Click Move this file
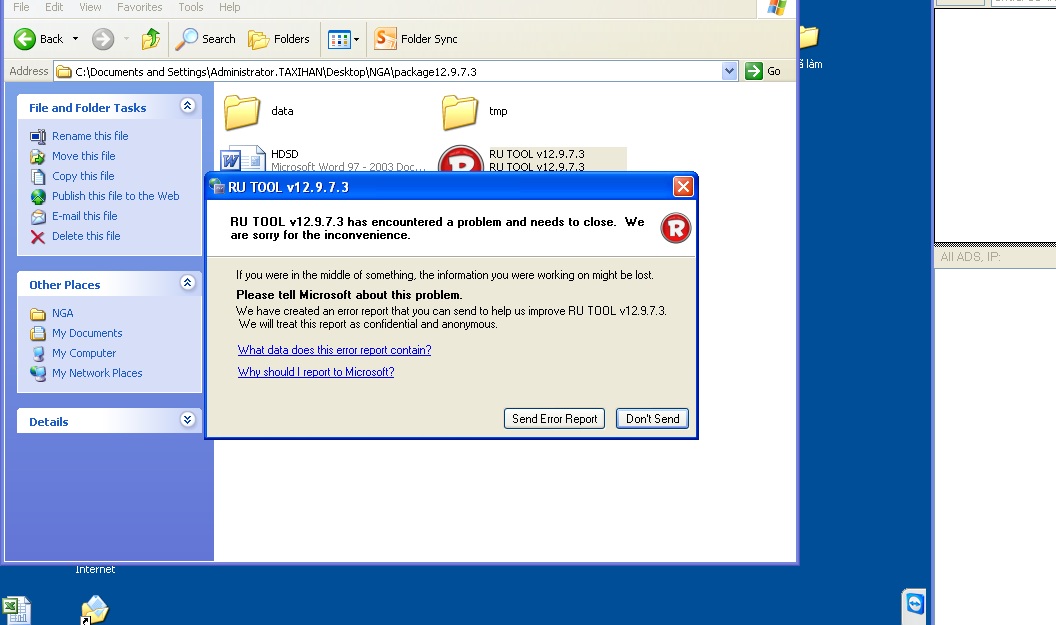The height and width of the screenshot is (625, 1056). click(84, 156)
